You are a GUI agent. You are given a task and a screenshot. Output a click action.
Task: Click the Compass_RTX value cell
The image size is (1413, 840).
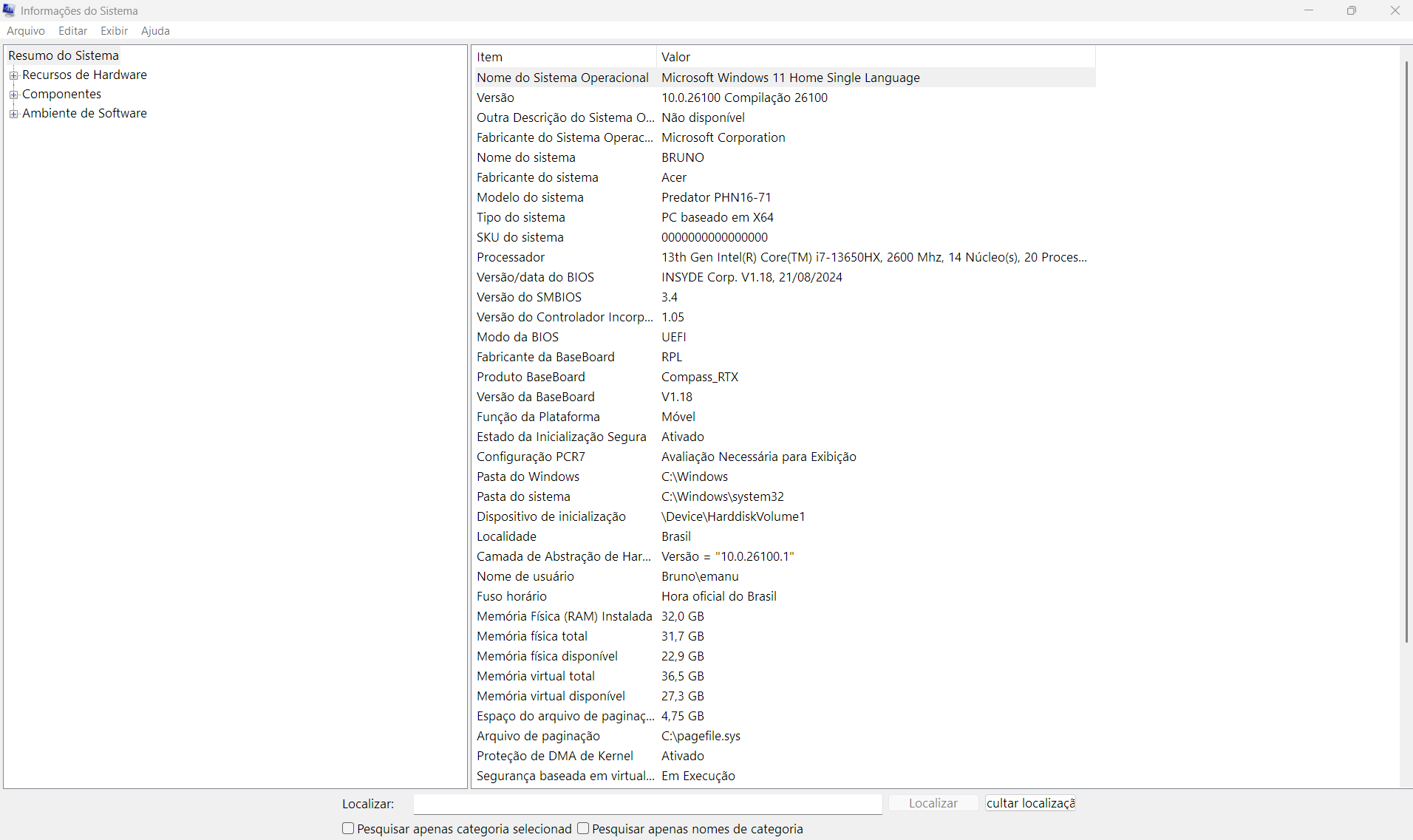pos(700,377)
